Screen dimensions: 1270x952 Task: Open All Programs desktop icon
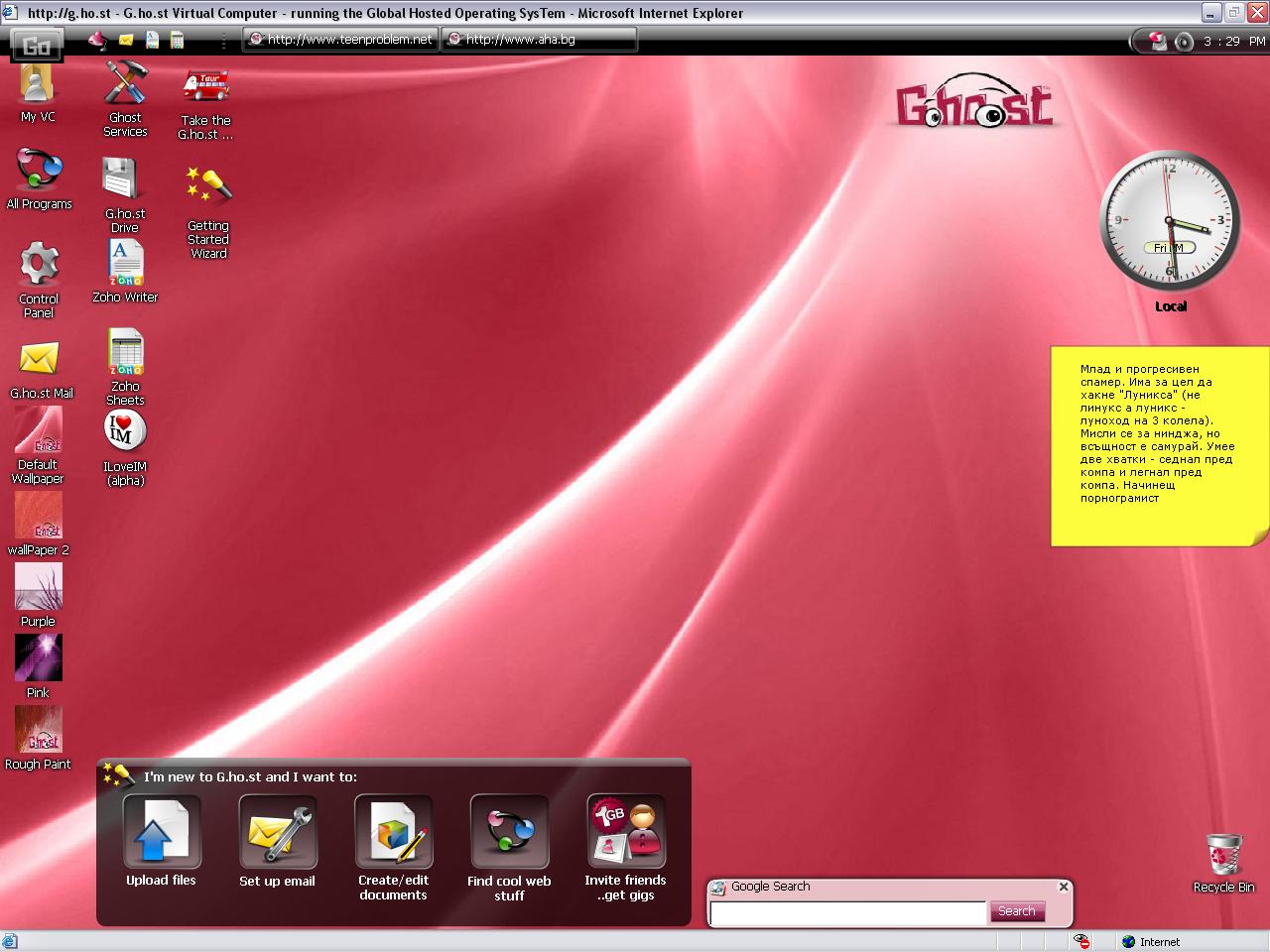(x=39, y=178)
